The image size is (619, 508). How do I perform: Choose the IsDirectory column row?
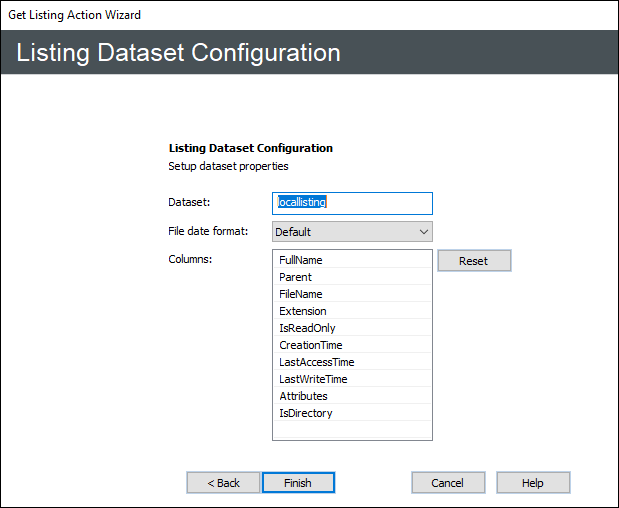(x=352, y=413)
